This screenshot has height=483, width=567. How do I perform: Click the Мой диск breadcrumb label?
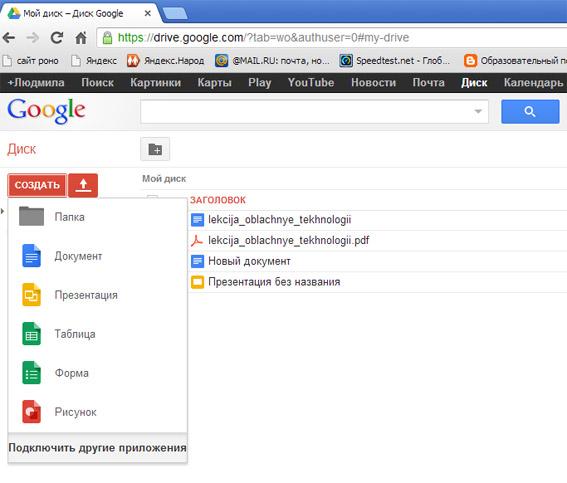(x=164, y=179)
